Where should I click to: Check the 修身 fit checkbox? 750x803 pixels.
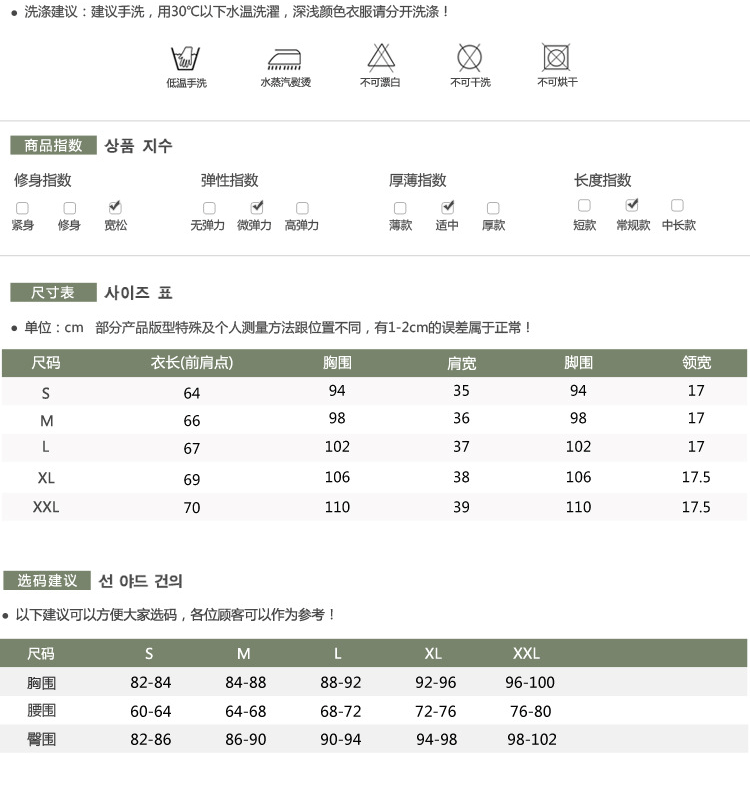[x=69, y=208]
